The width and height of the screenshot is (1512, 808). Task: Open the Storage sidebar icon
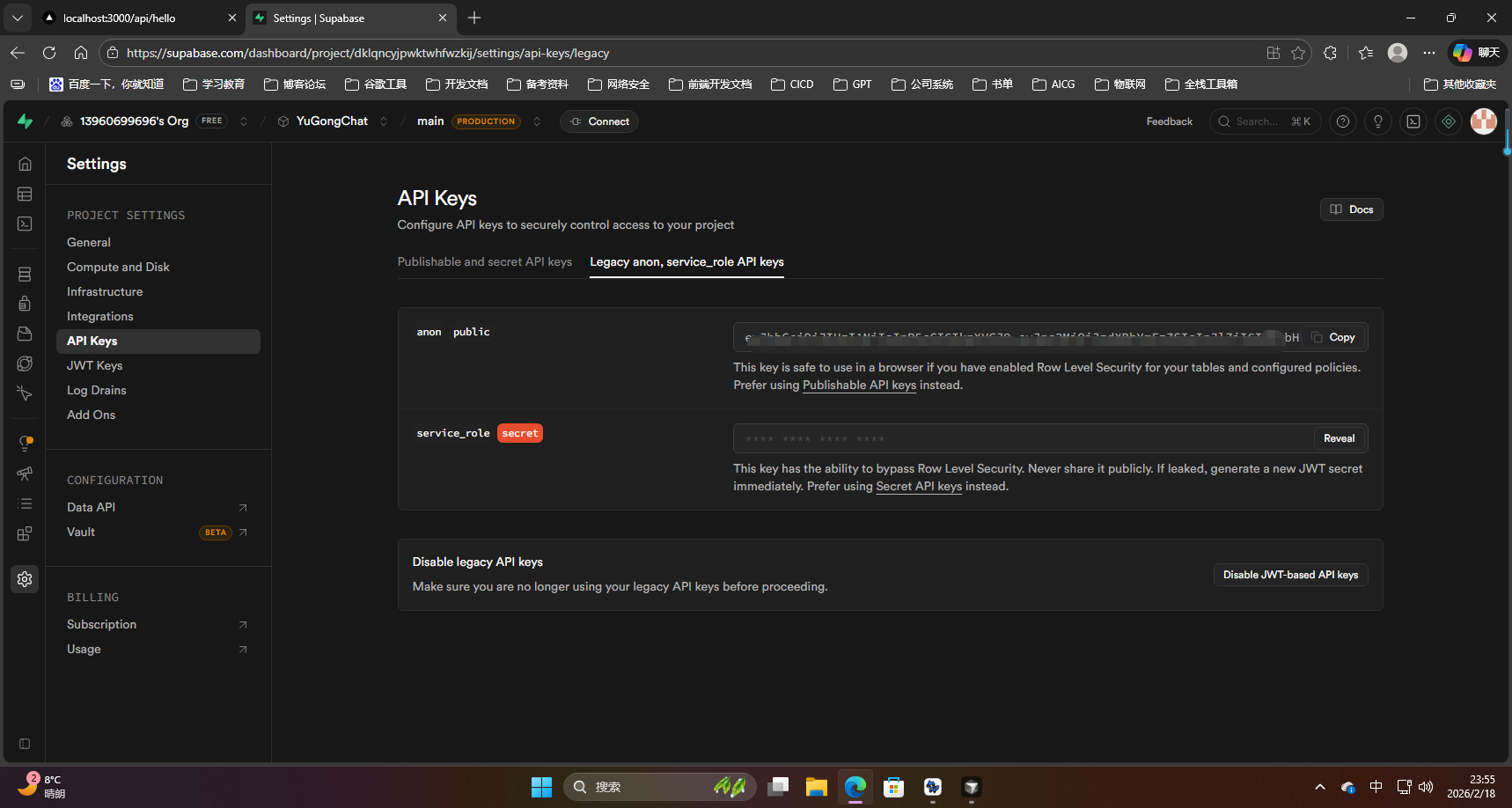coord(25,334)
